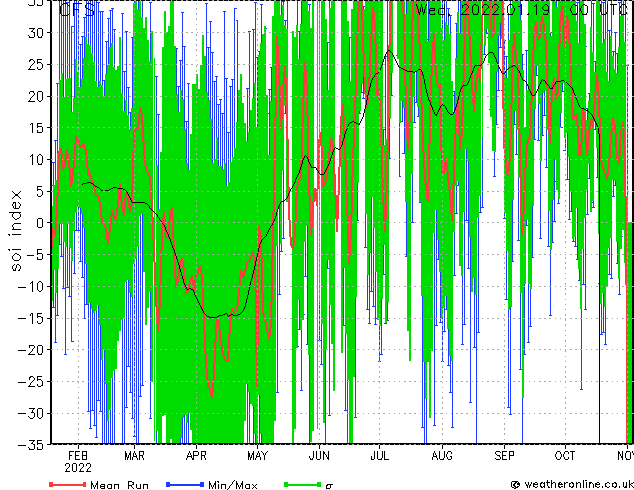The width and height of the screenshot is (634, 490).
Task: Click the blue Min/Max legend line
Action: [185, 484]
